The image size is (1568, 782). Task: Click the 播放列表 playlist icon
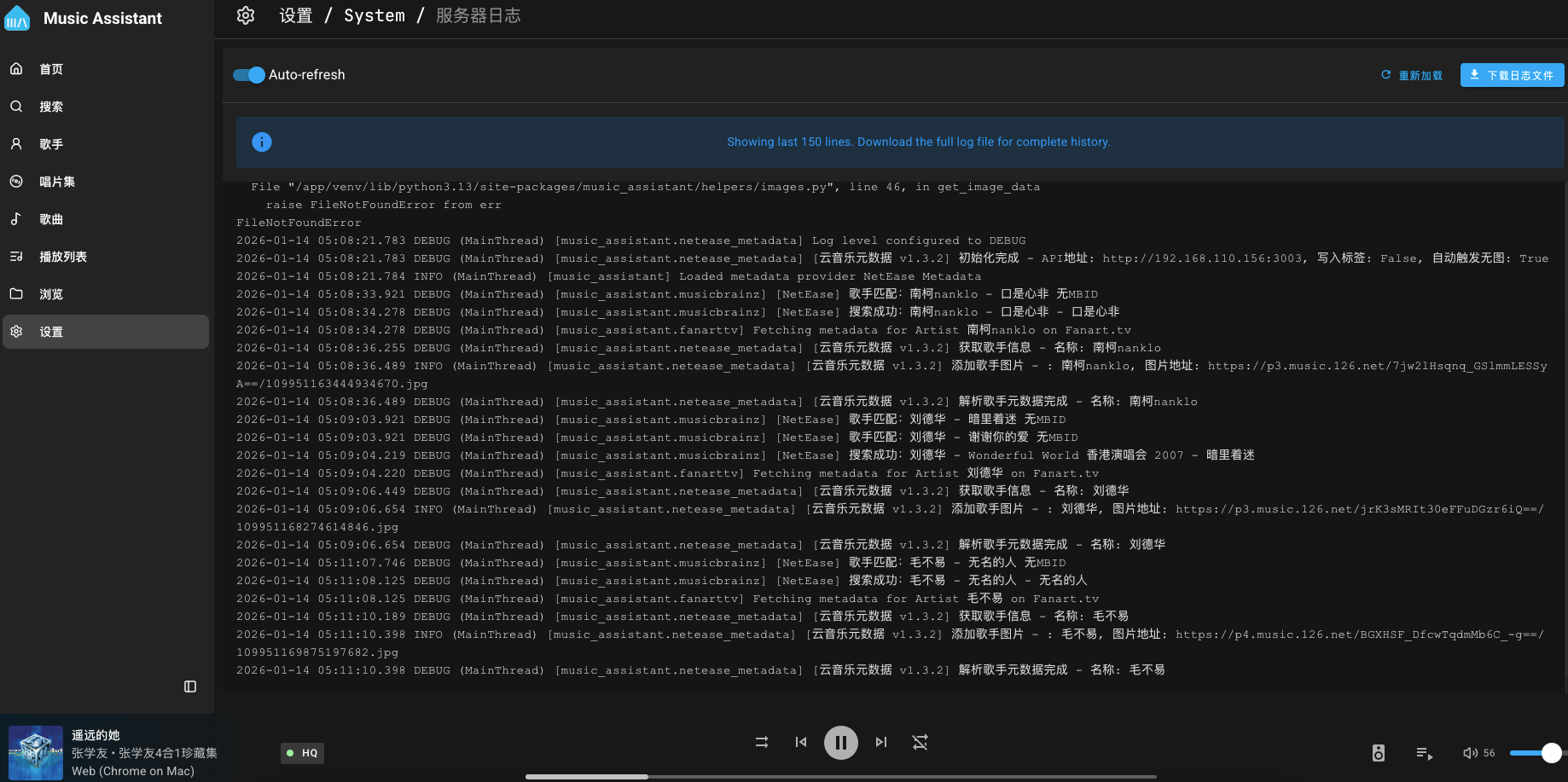click(x=16, y=257)
